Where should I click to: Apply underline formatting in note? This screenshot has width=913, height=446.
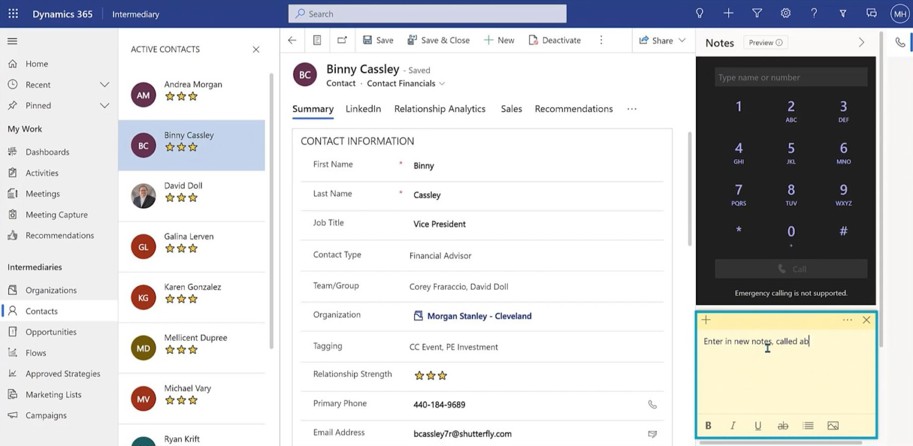point(758,426)
